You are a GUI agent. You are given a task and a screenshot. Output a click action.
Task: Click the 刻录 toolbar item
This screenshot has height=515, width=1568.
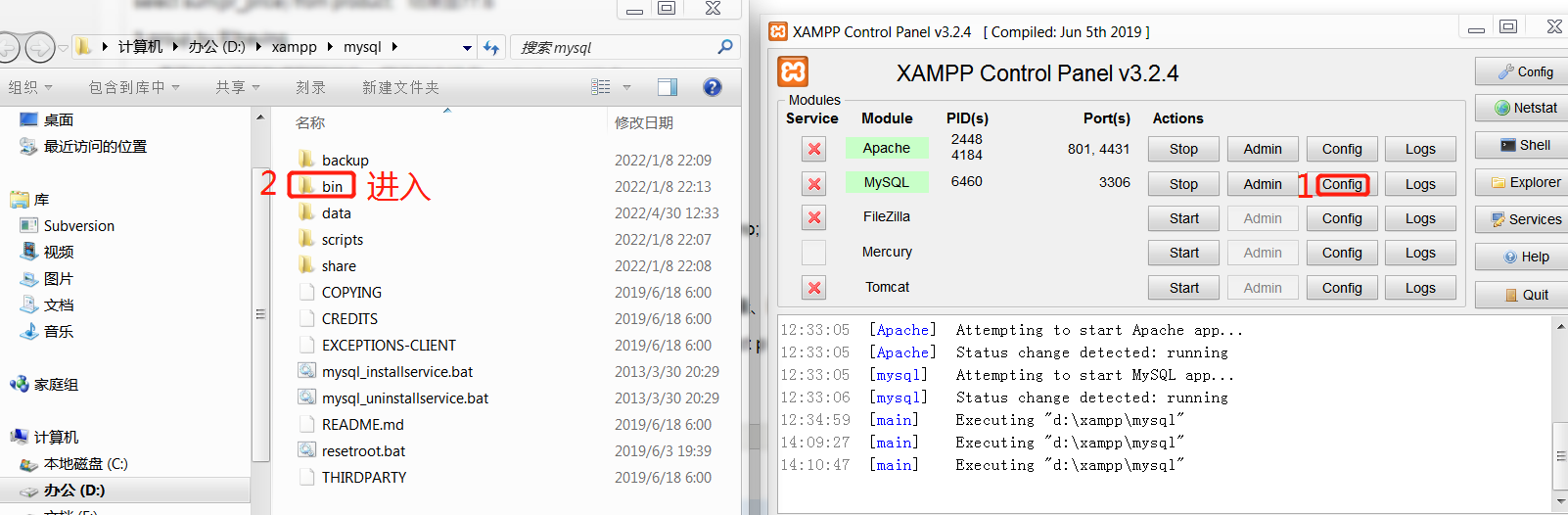point(310,87)
